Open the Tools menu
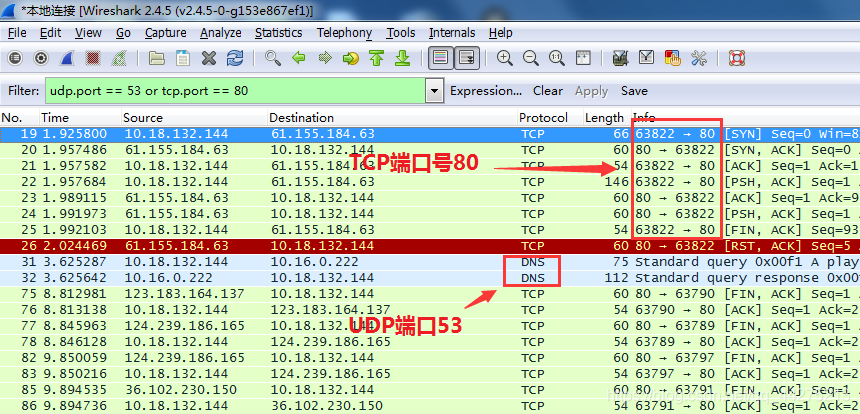Screen dimensions: 860x414 click(x=400, y=33)
